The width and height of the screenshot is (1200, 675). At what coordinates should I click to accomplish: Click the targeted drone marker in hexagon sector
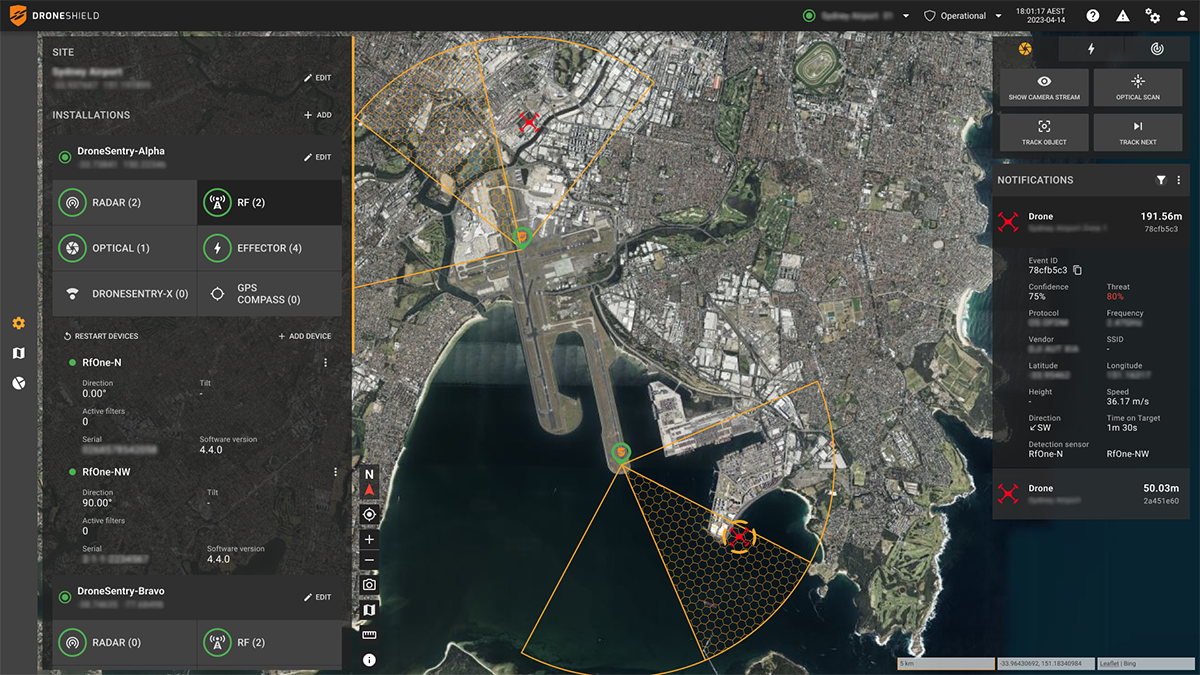(739, 537)
